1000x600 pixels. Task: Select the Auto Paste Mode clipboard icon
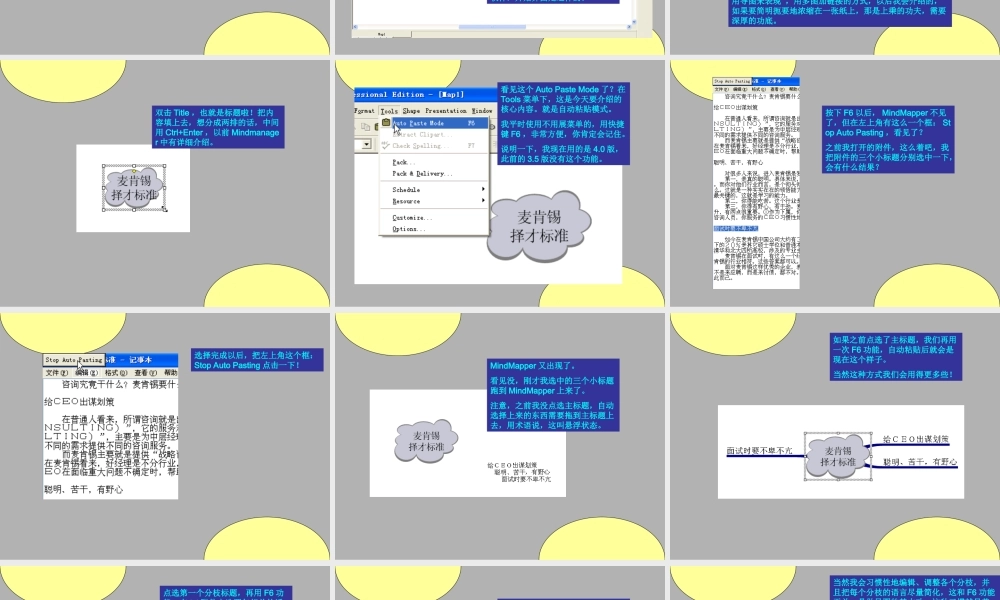point(386,123)
